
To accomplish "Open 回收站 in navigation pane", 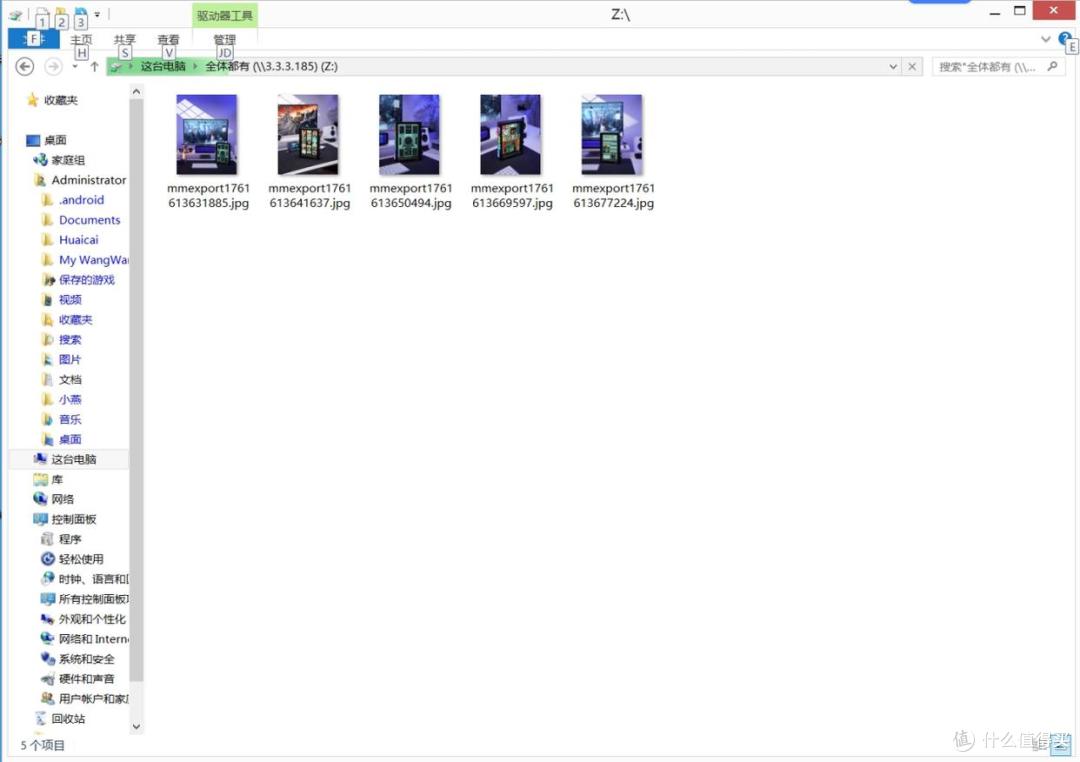I will pyautogui.click(x=60, y=719).
